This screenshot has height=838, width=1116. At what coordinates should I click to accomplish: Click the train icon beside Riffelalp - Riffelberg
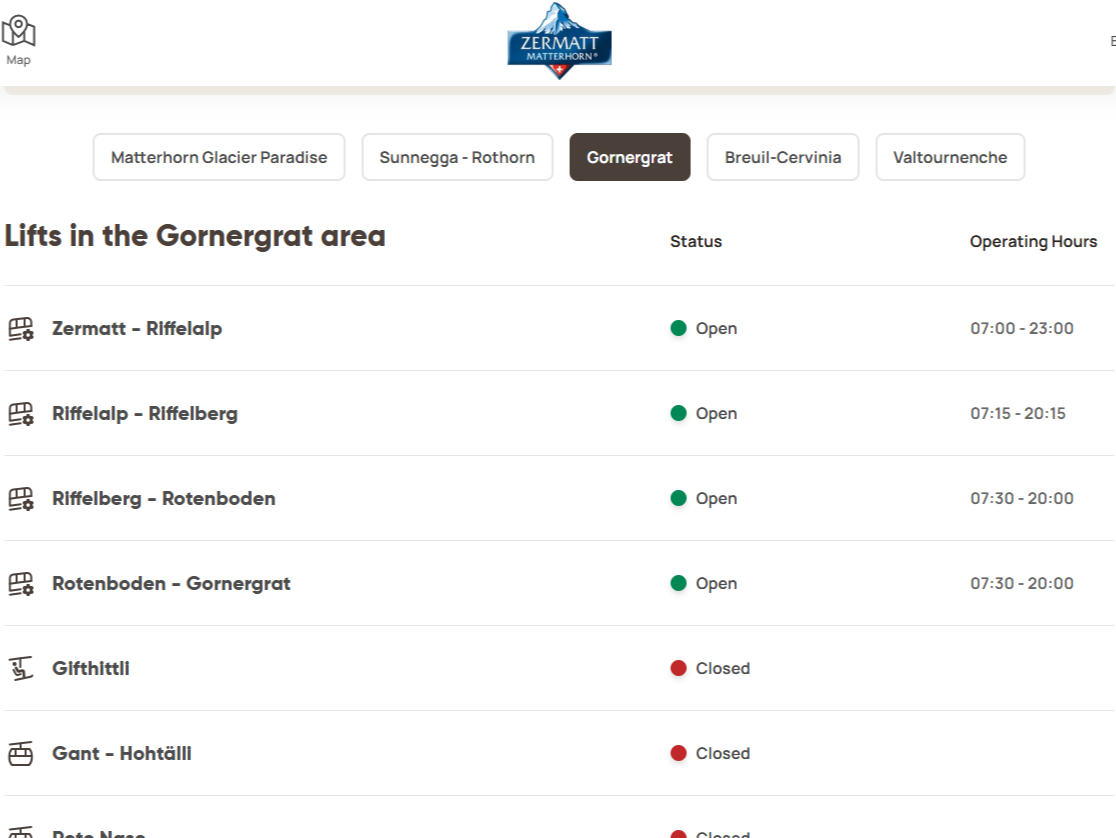tap(21, 414)
